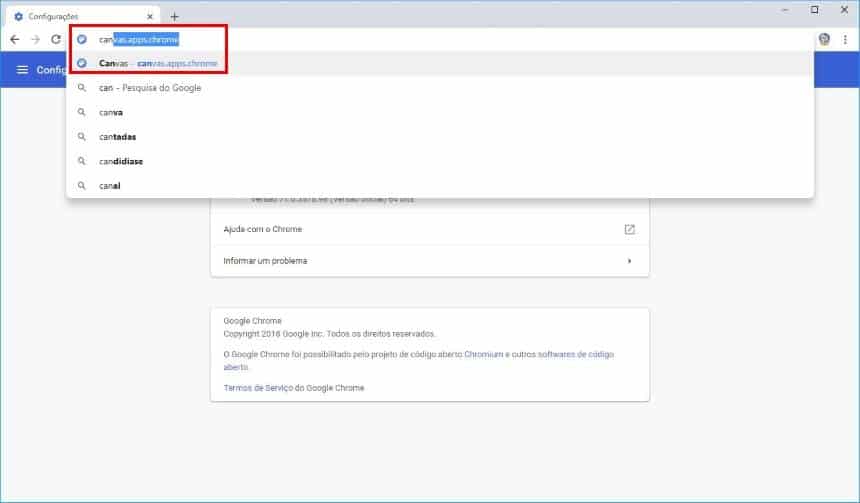The width and height of the screenshot is (860, 503).
Task: Click the Canvas app icon in suggestion row
Action: coord(82,63)
